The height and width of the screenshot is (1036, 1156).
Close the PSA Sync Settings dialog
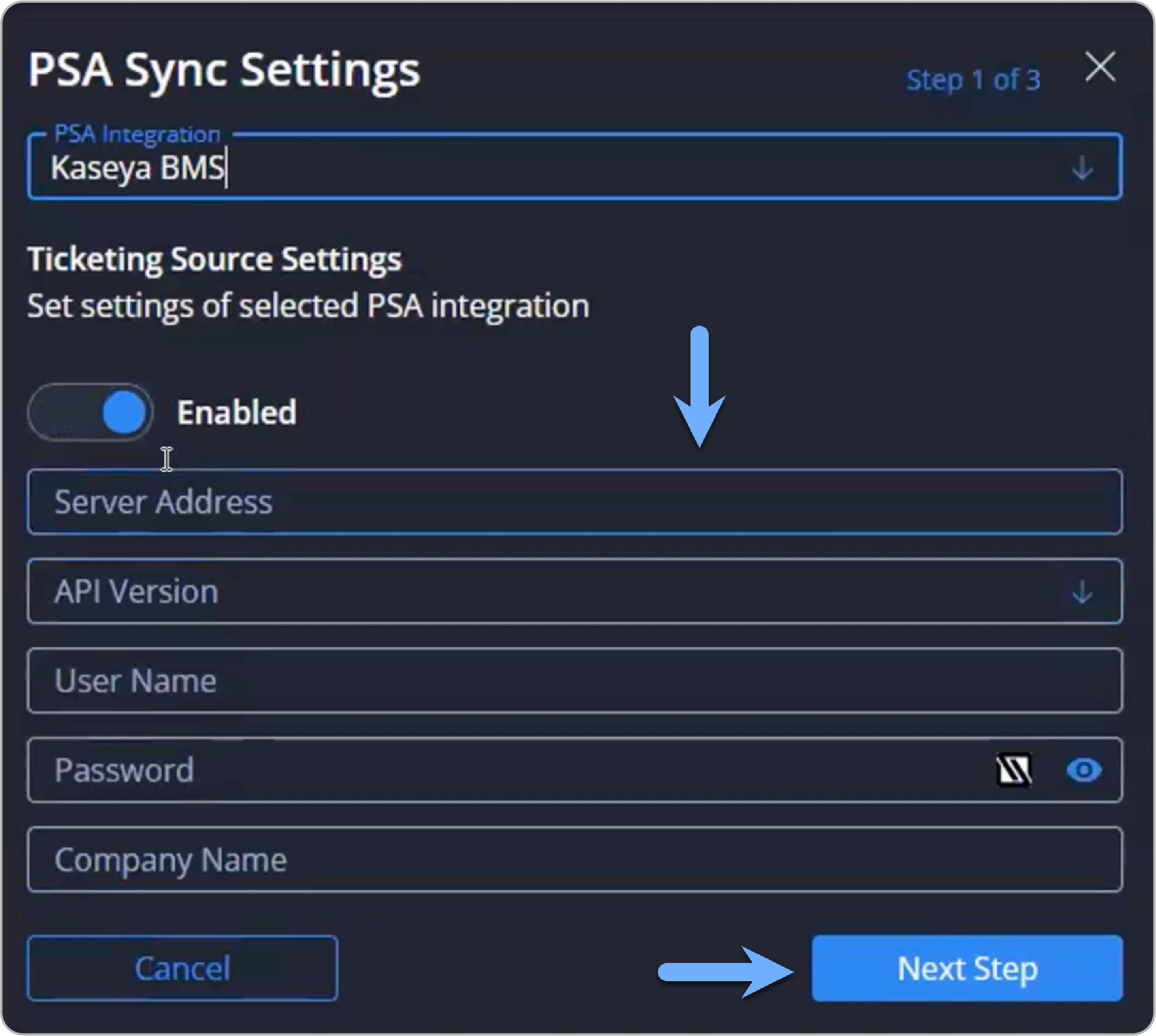point(1099,67)
